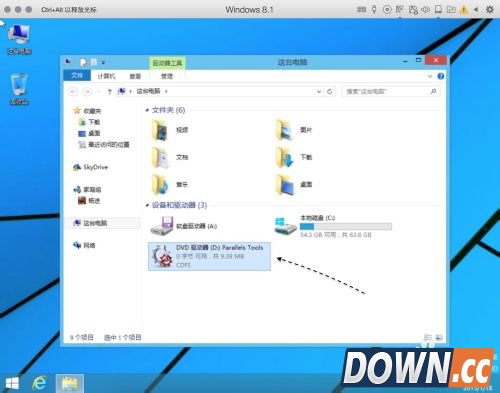Launch Internet Explorer from taskbar

(x=39, y=383)
